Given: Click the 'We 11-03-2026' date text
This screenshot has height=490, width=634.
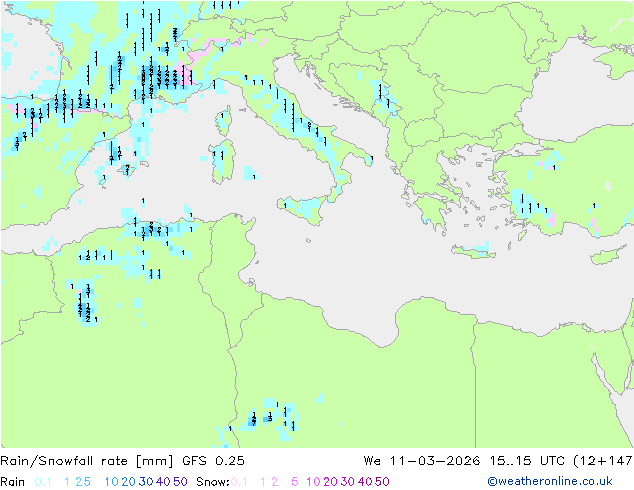Looking at the screenshot, I should pos(422,461).
